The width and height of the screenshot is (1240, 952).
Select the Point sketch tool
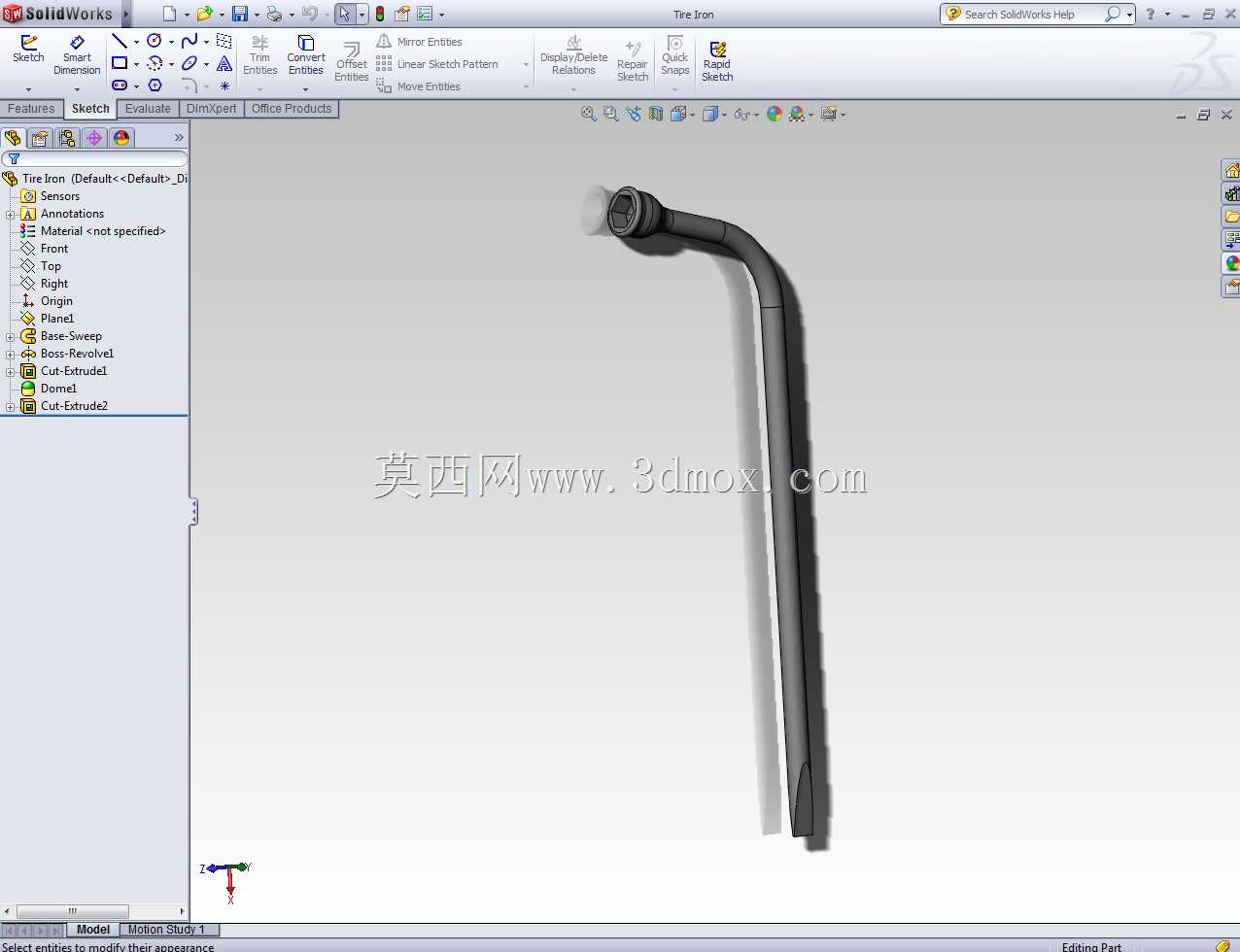pyautogui.click(x=224, y=85)
